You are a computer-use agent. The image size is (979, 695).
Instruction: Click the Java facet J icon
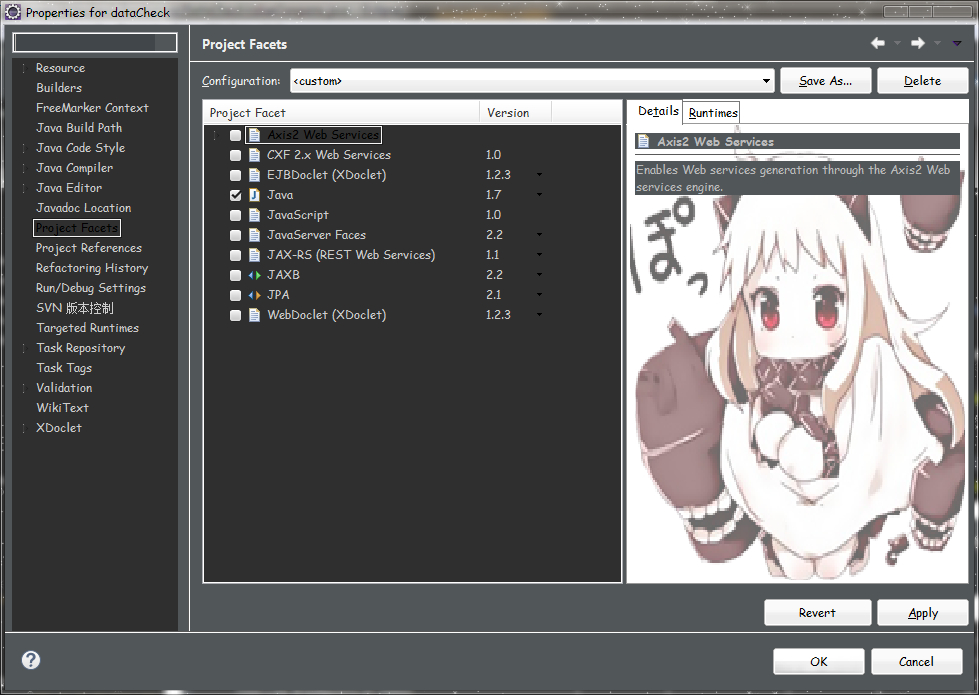point(254,195)
